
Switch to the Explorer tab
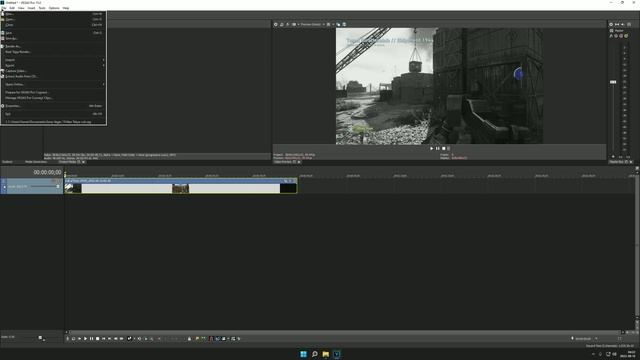7,162
